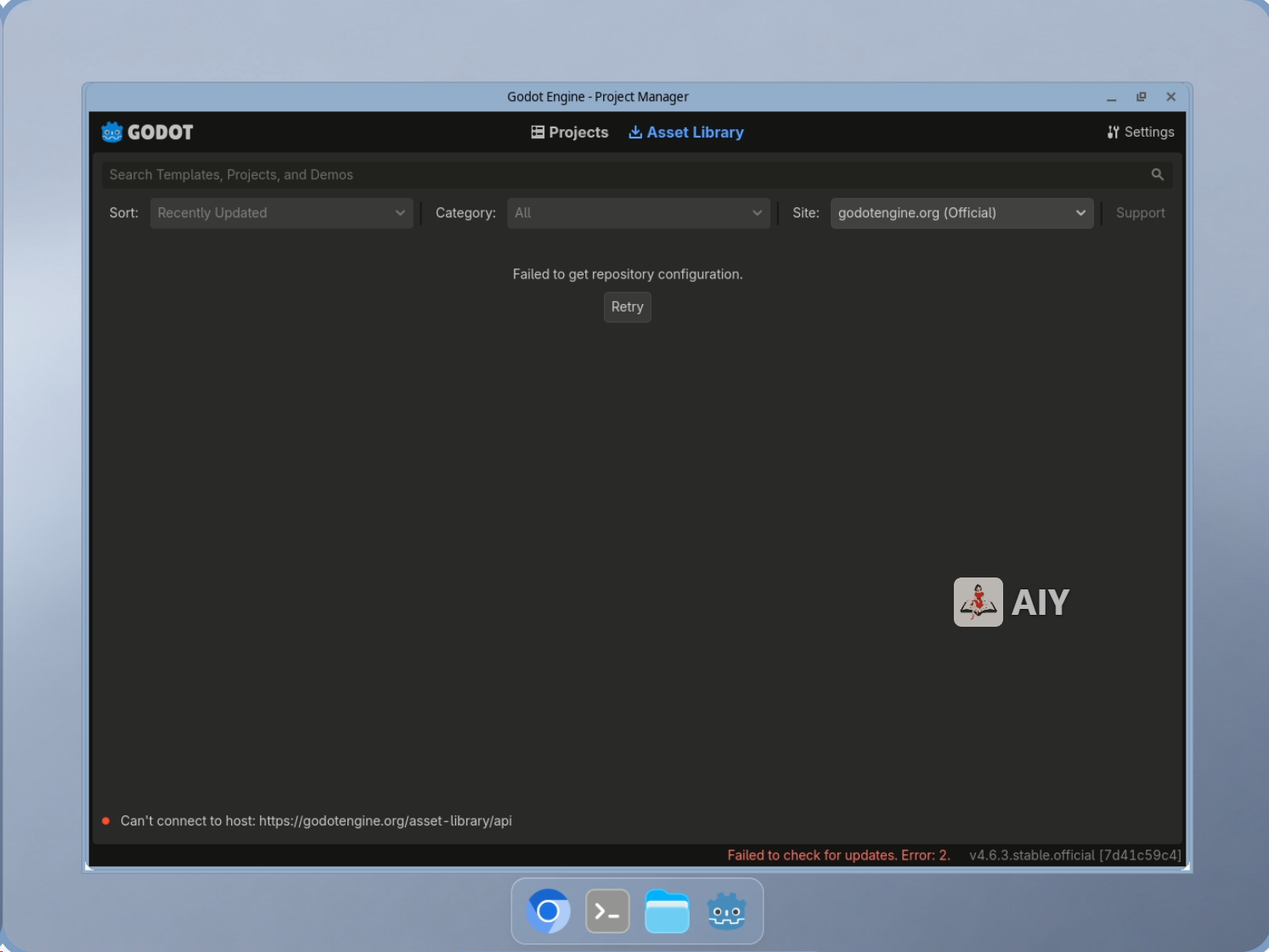The width and height of the screenshot is (1269, 952).
Task: Switch to the Projects tab
Action: click(x=569, y=132)
